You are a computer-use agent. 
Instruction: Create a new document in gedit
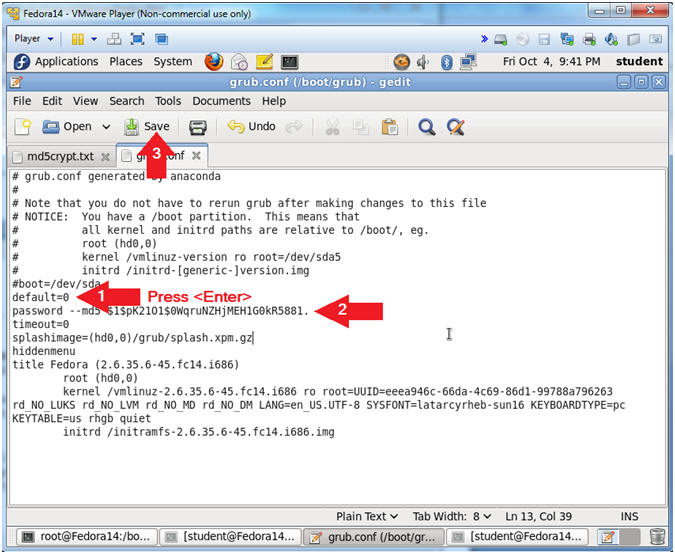[23, 127]
